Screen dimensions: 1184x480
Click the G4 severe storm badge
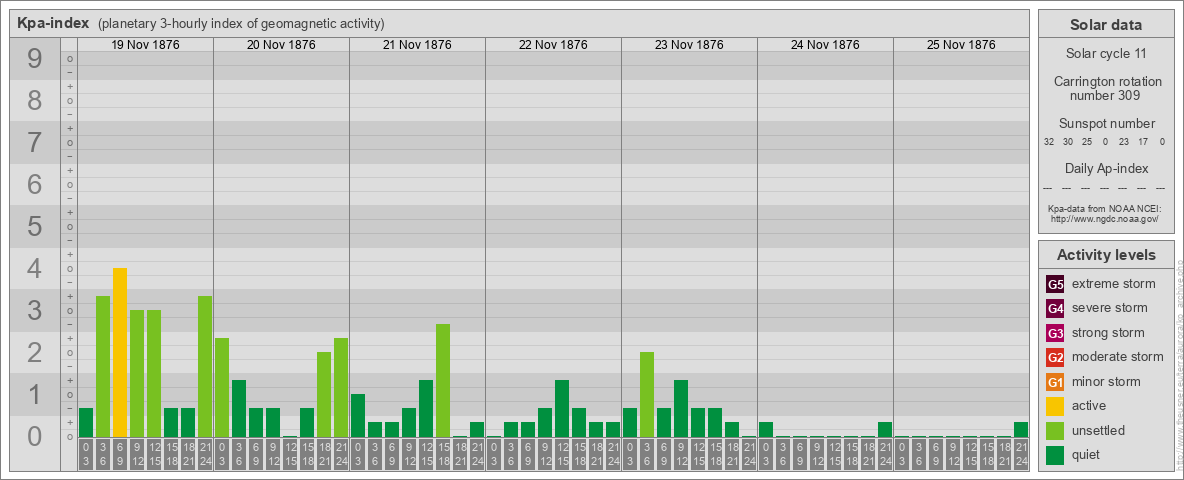1055,309
